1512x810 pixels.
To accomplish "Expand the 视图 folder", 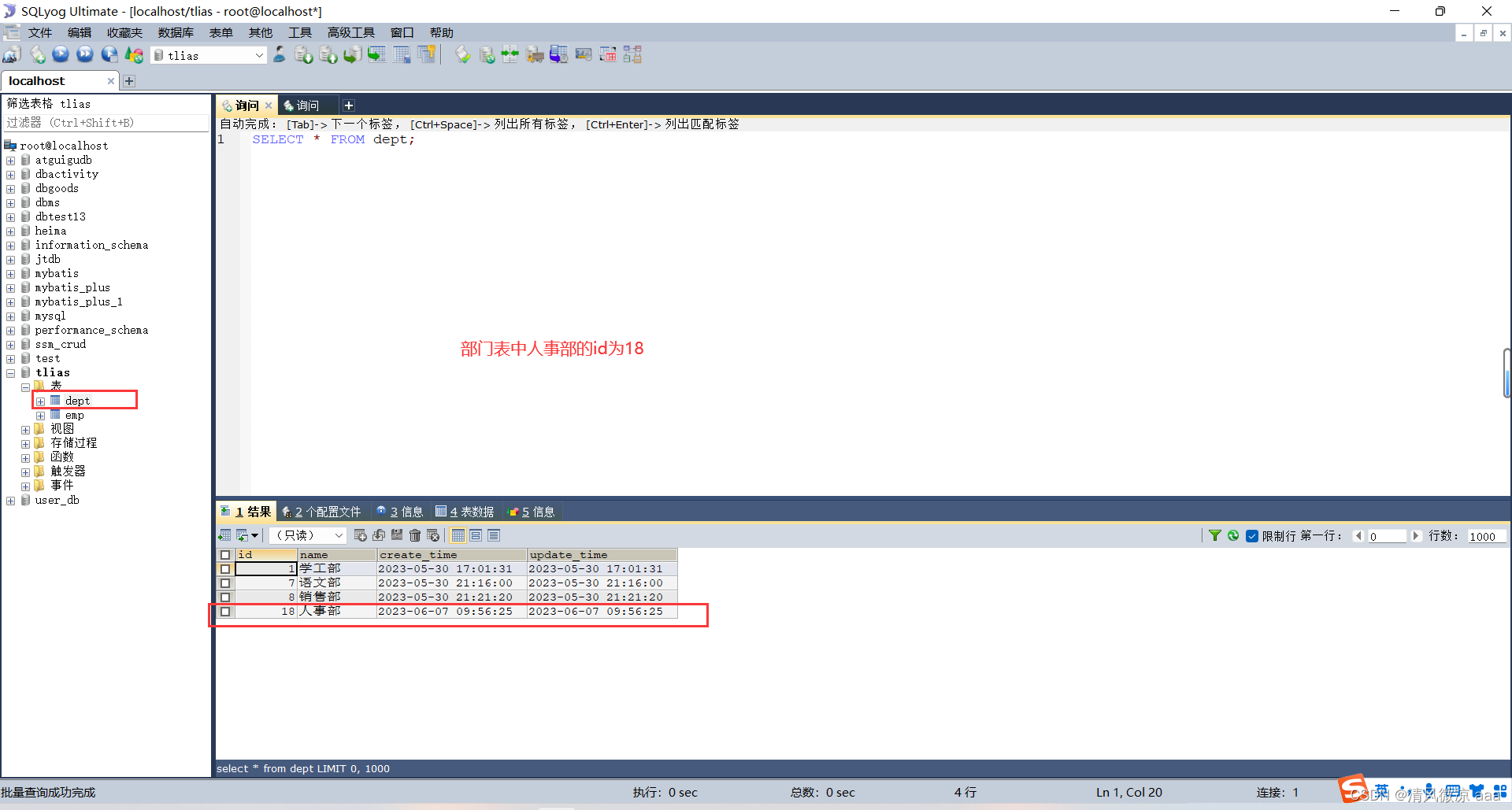I will tap(25, 430).
